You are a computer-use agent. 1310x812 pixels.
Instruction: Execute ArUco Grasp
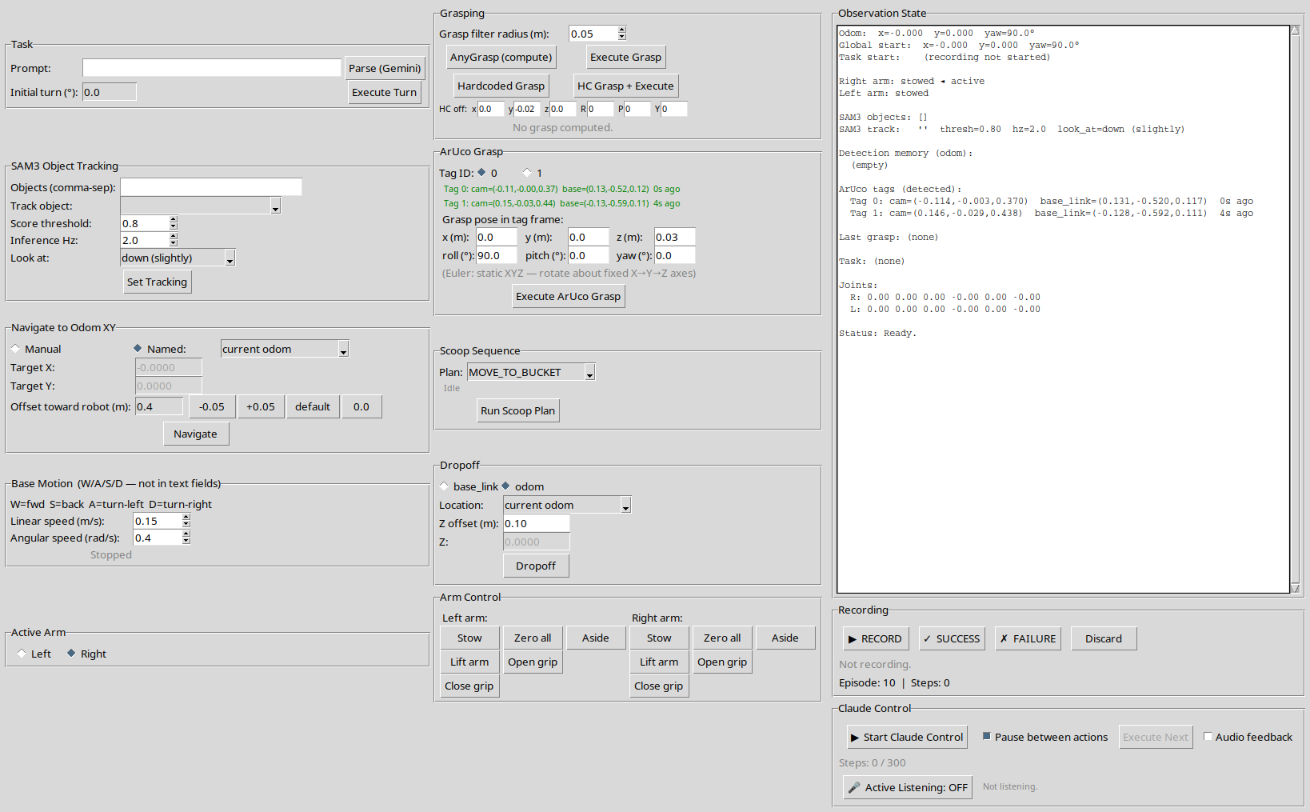pos(568,296)
